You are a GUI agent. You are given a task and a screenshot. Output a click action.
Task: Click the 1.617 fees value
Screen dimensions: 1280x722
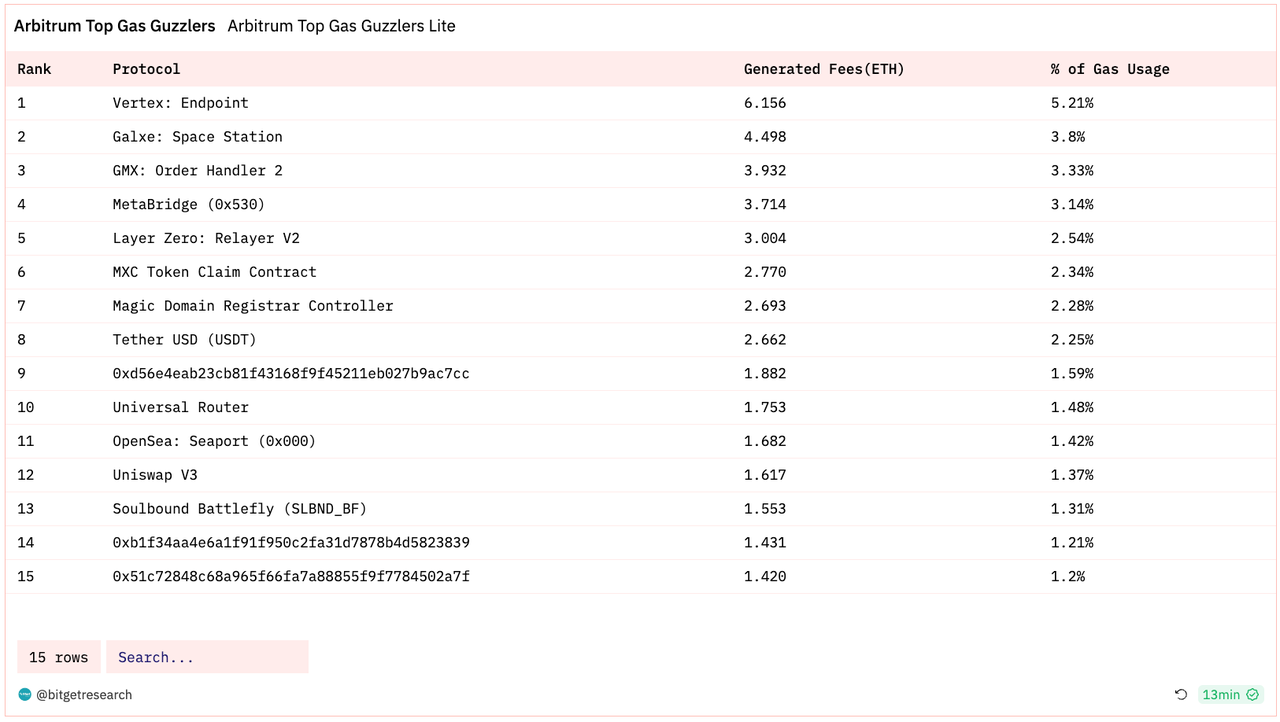point(765,475)
